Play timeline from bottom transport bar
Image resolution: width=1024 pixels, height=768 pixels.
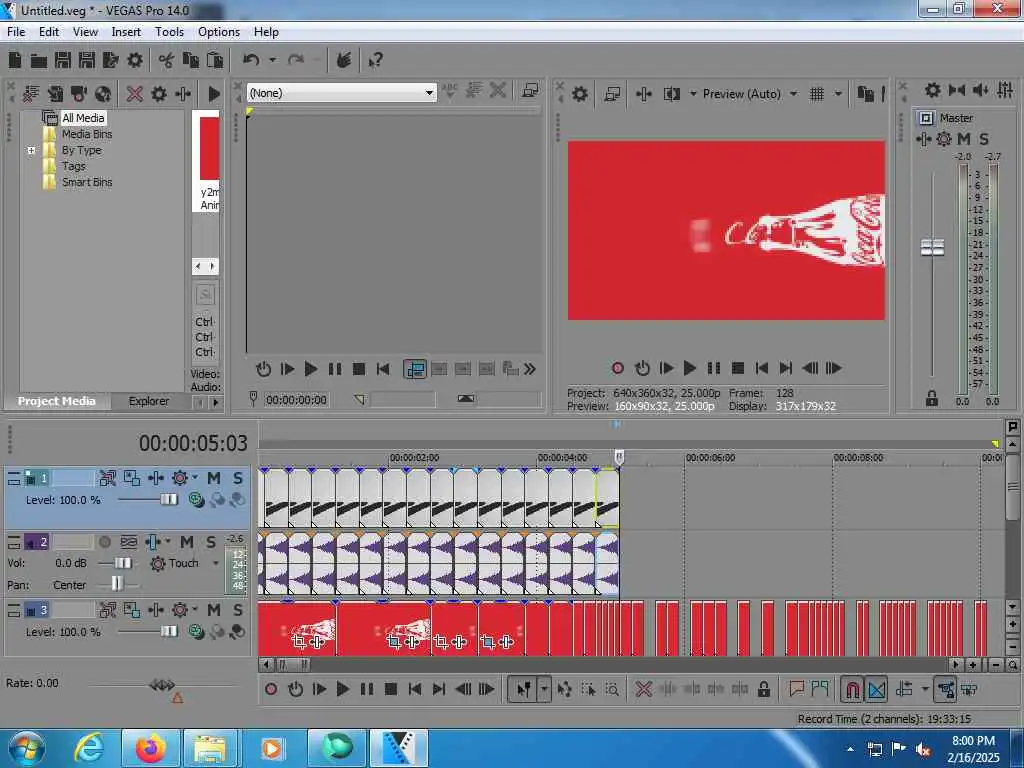(342, 689)
